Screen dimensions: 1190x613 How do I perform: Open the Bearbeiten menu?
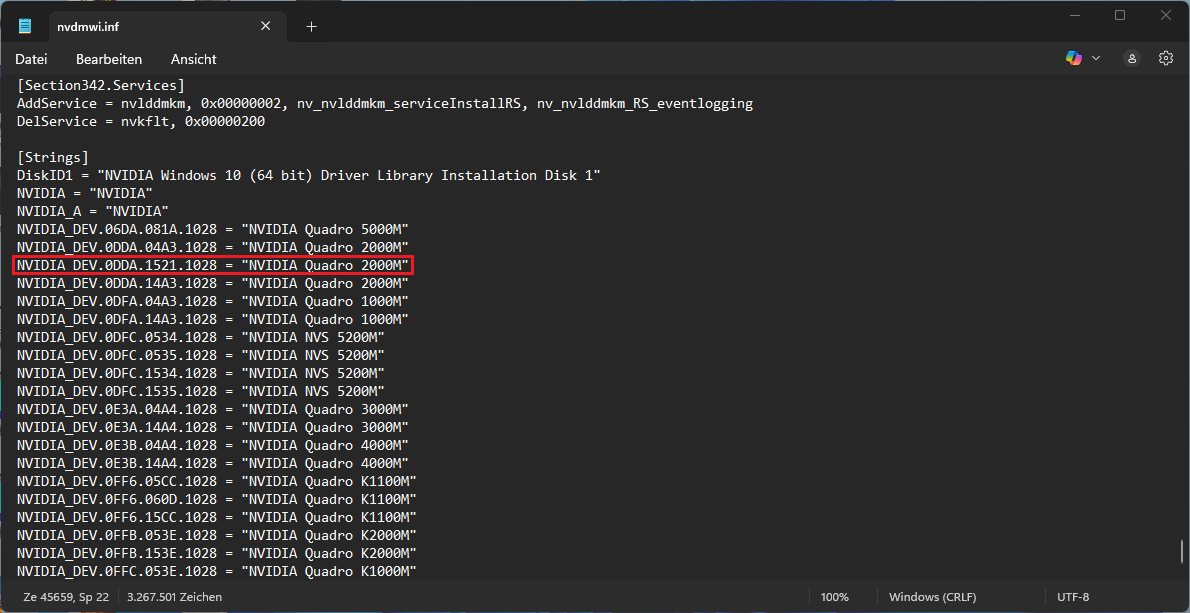108,58
